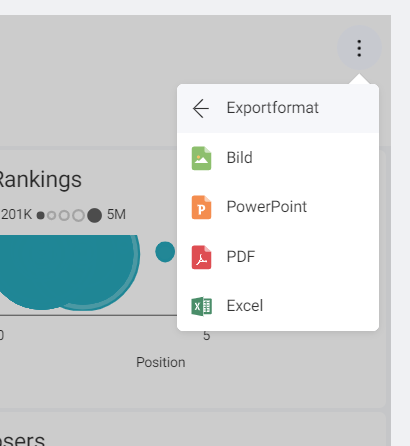Pick the Excel export option
410x446 pixels.
tap(278, 306)
